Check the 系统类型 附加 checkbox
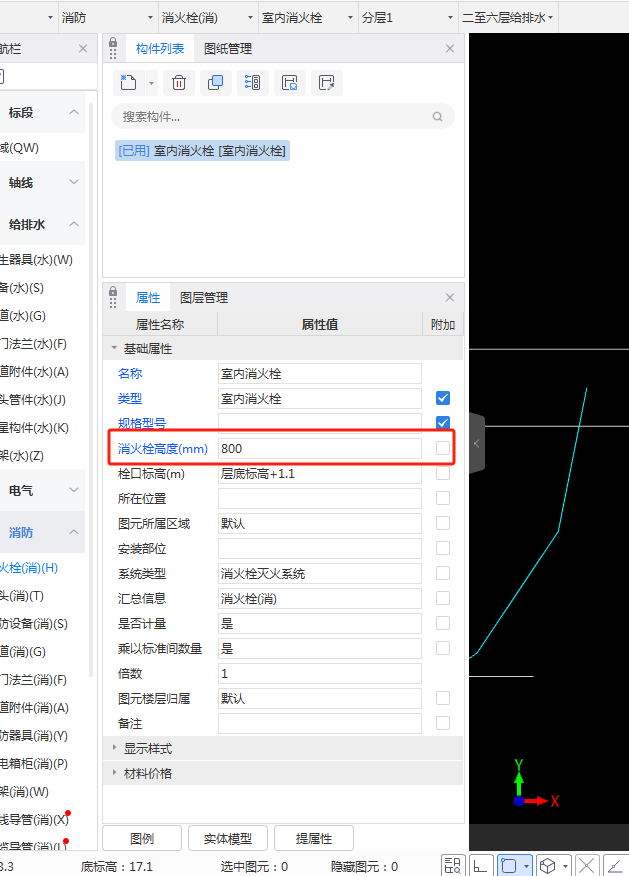This screenshot has width=629, height=876. (x=443, y=573)
